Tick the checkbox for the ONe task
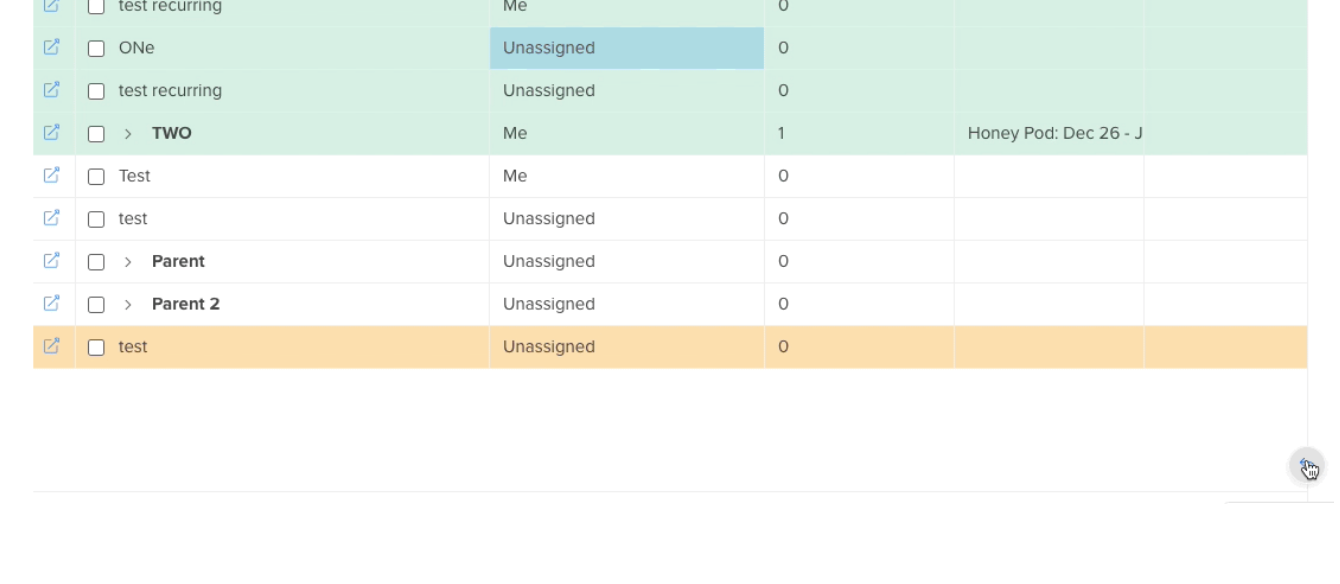This screenshot has height=584, width=1340. click(96, 48)
